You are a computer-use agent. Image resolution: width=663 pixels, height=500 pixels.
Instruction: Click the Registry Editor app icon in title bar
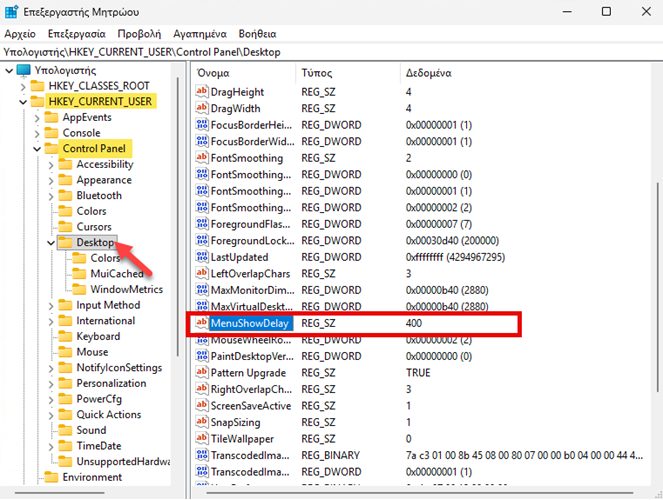click(14, 11)
